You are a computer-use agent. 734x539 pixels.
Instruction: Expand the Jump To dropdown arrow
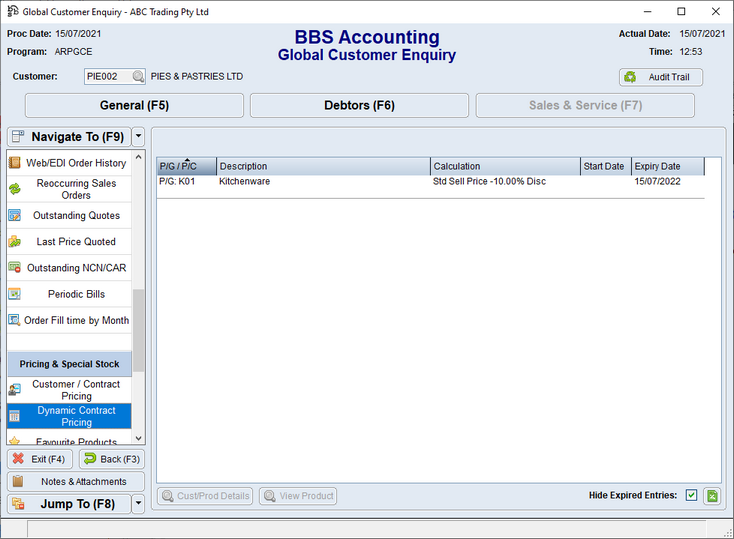tap(138, 504)
